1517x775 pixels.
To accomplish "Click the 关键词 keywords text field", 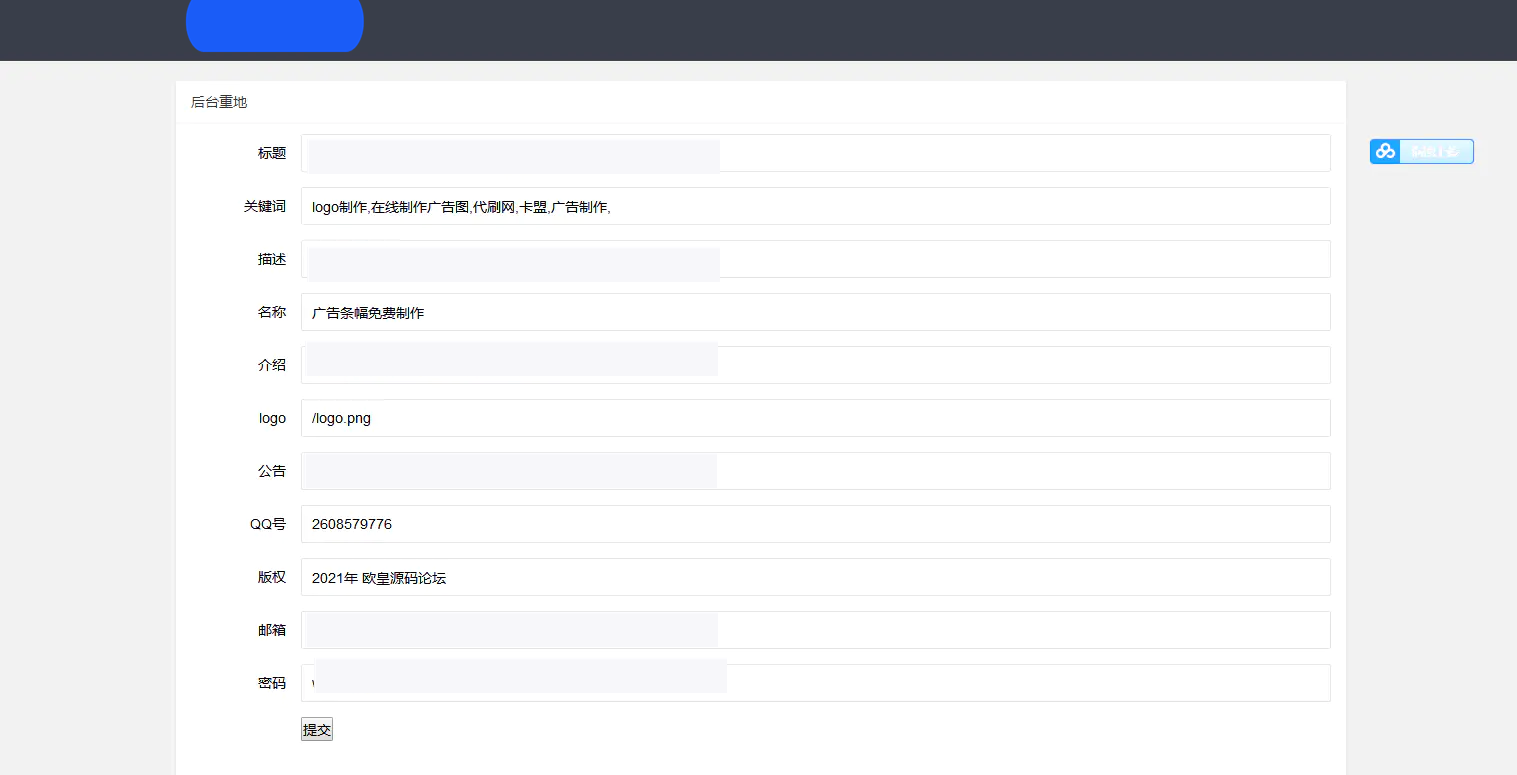I will (815, 206).
